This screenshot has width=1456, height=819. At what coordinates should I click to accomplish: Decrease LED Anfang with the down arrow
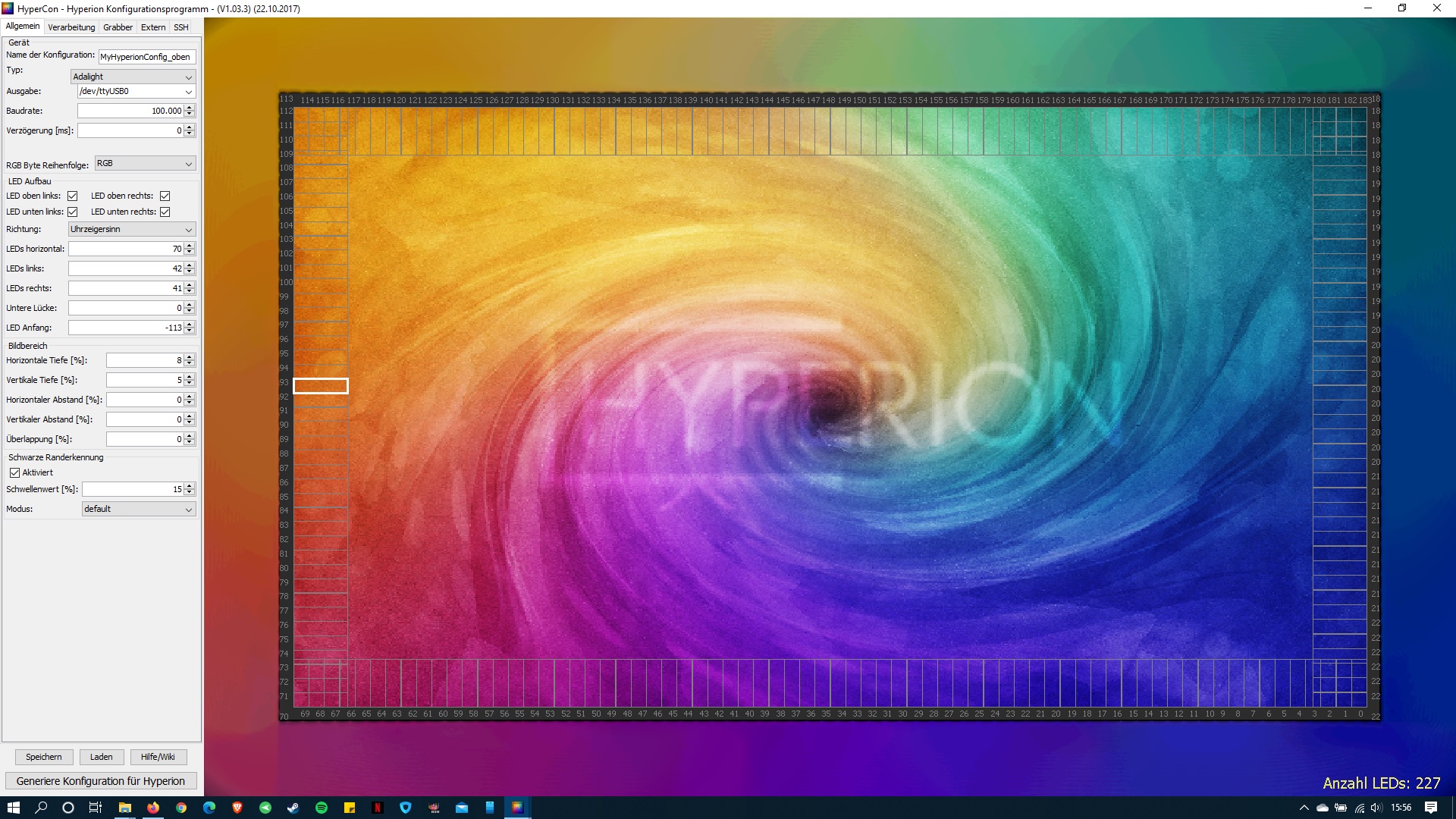(190, 331)
